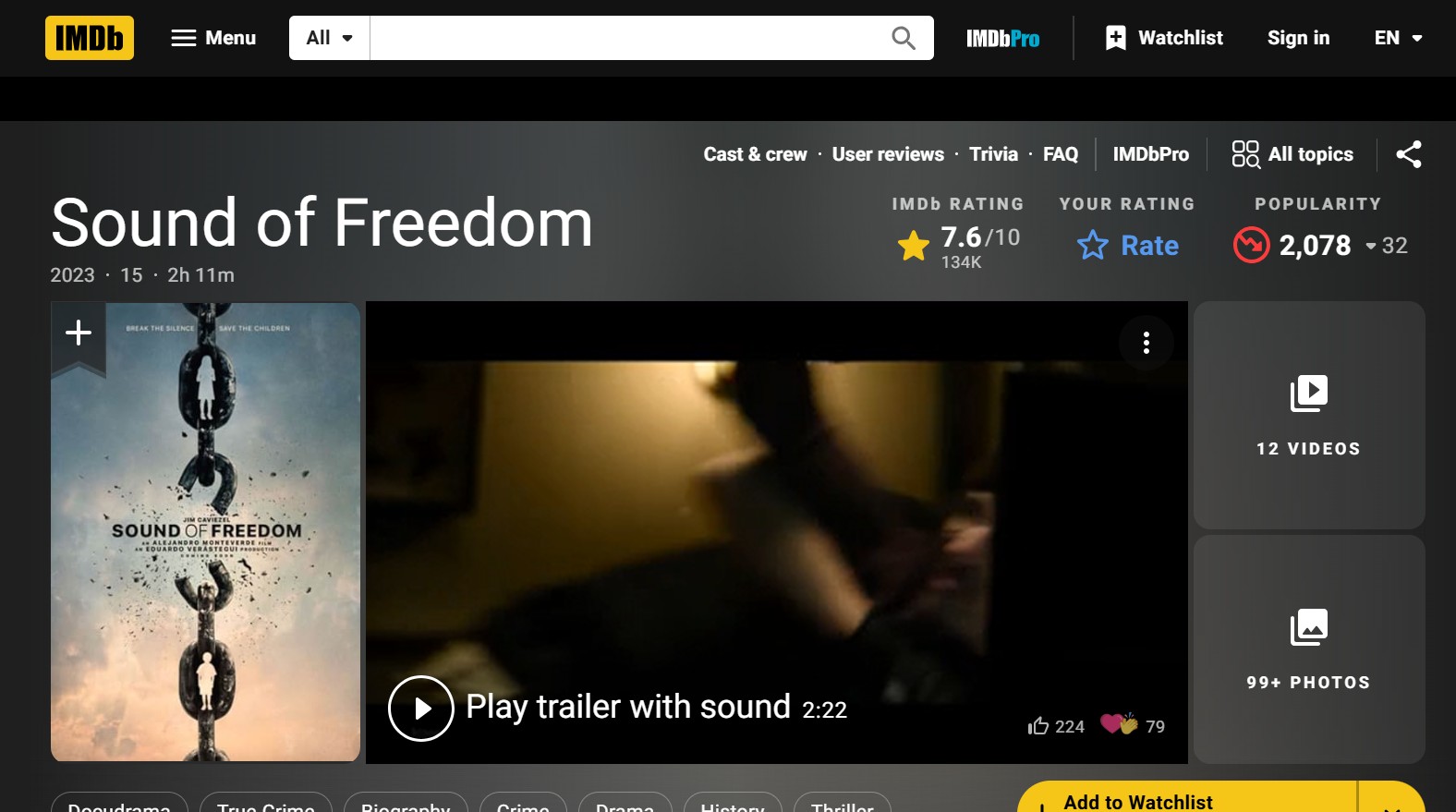Play the trailer with sound
Image resolution: width=1456 pixels, height=812 pixels.
click(617, 708)
